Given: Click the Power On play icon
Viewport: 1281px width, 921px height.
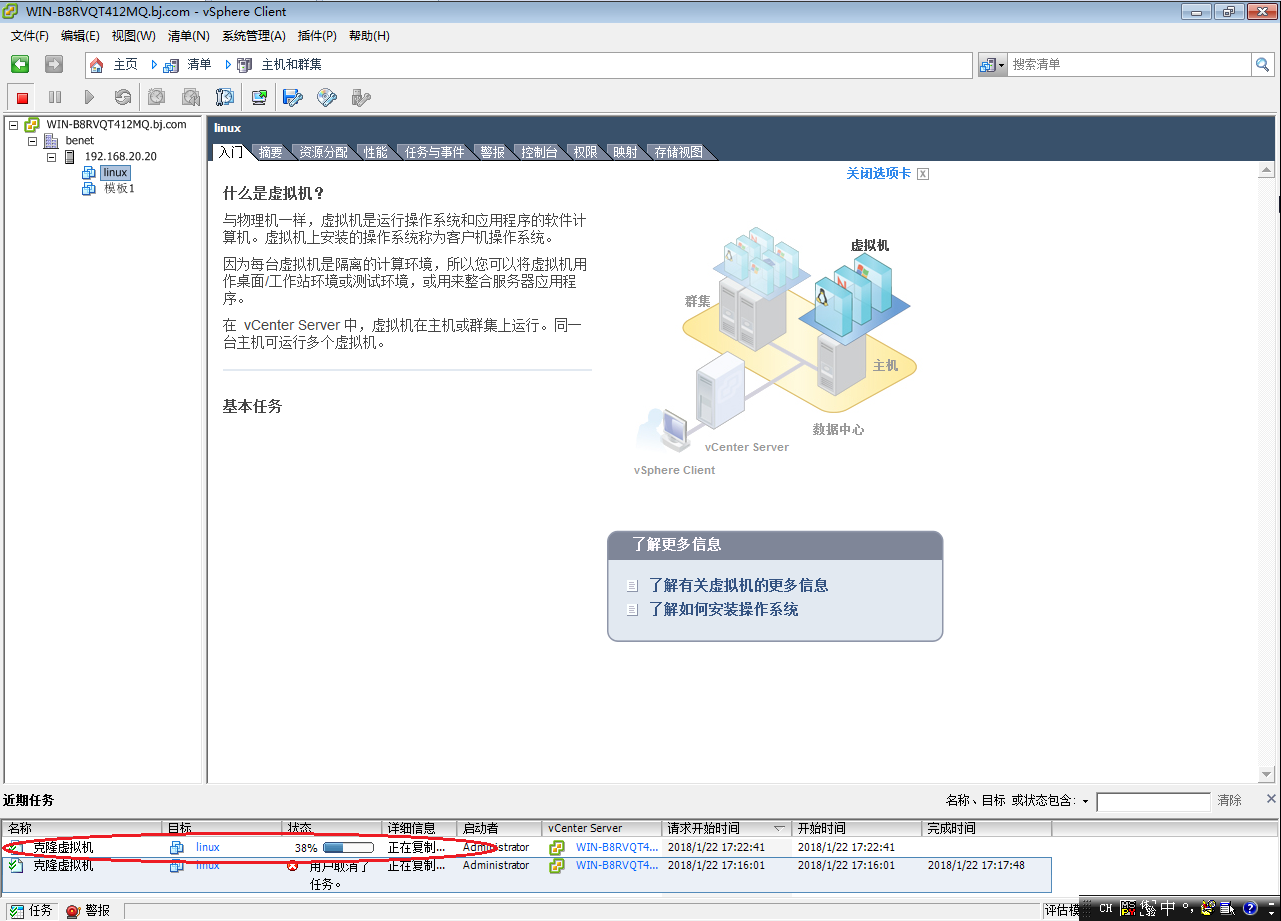Looking at the screenshot, I should [x=89, y=97].
